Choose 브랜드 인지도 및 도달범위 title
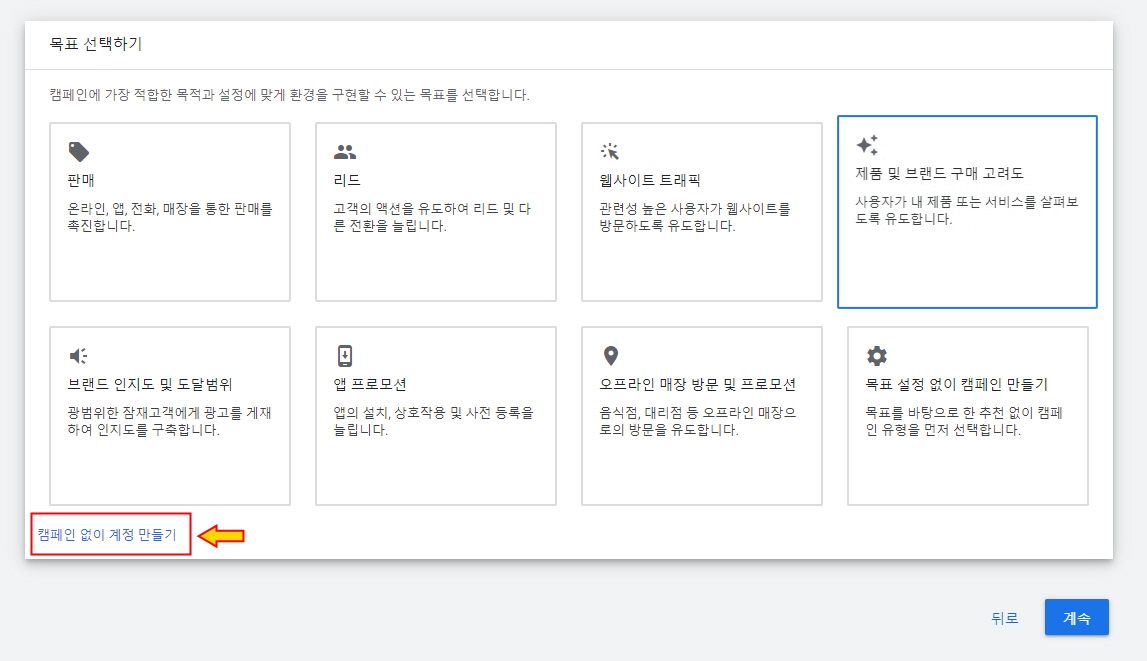This screenshot has height=661, width=1147. pos(150,384)
